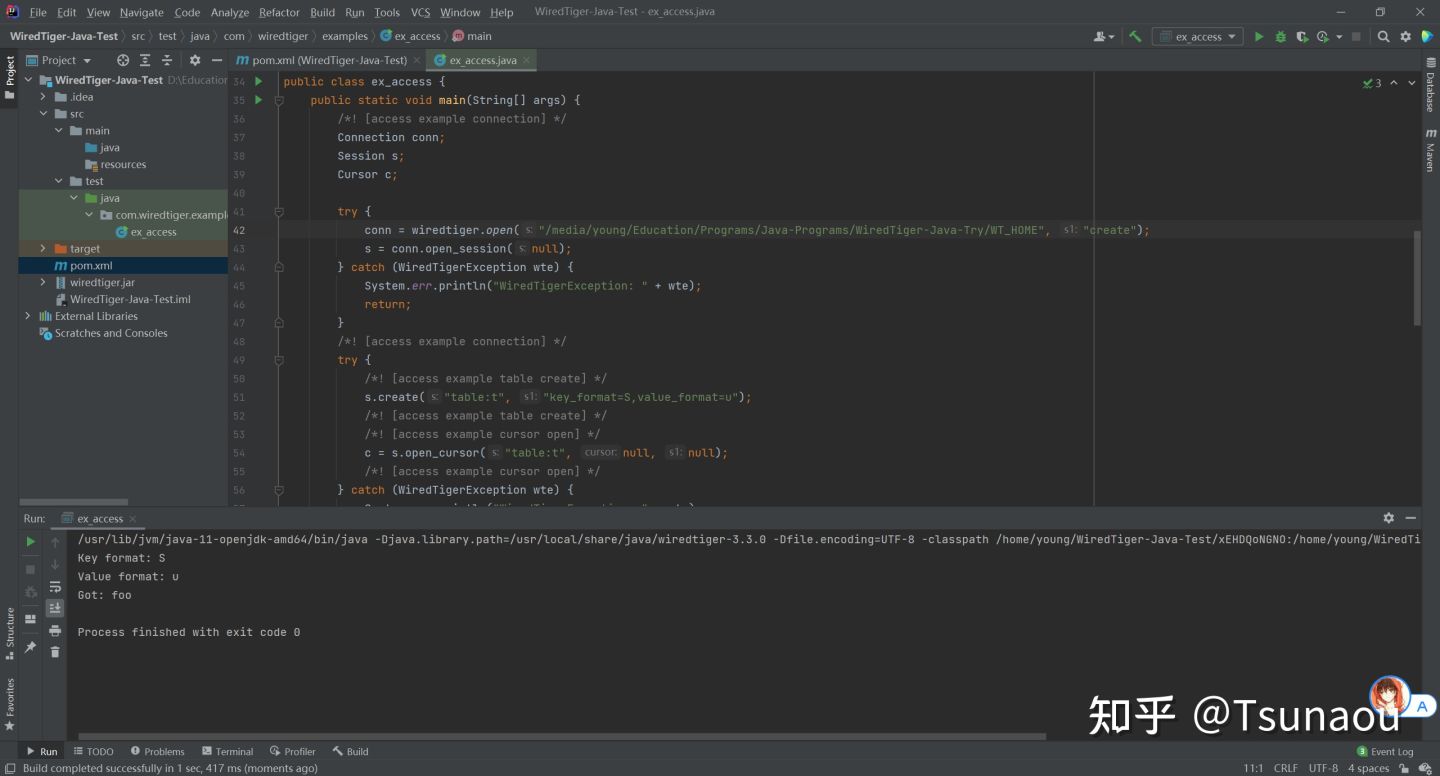Open the Terminal tool window
Image resolution: width=1440 pixels, height=776 pixels.
[x=228, y=751]
